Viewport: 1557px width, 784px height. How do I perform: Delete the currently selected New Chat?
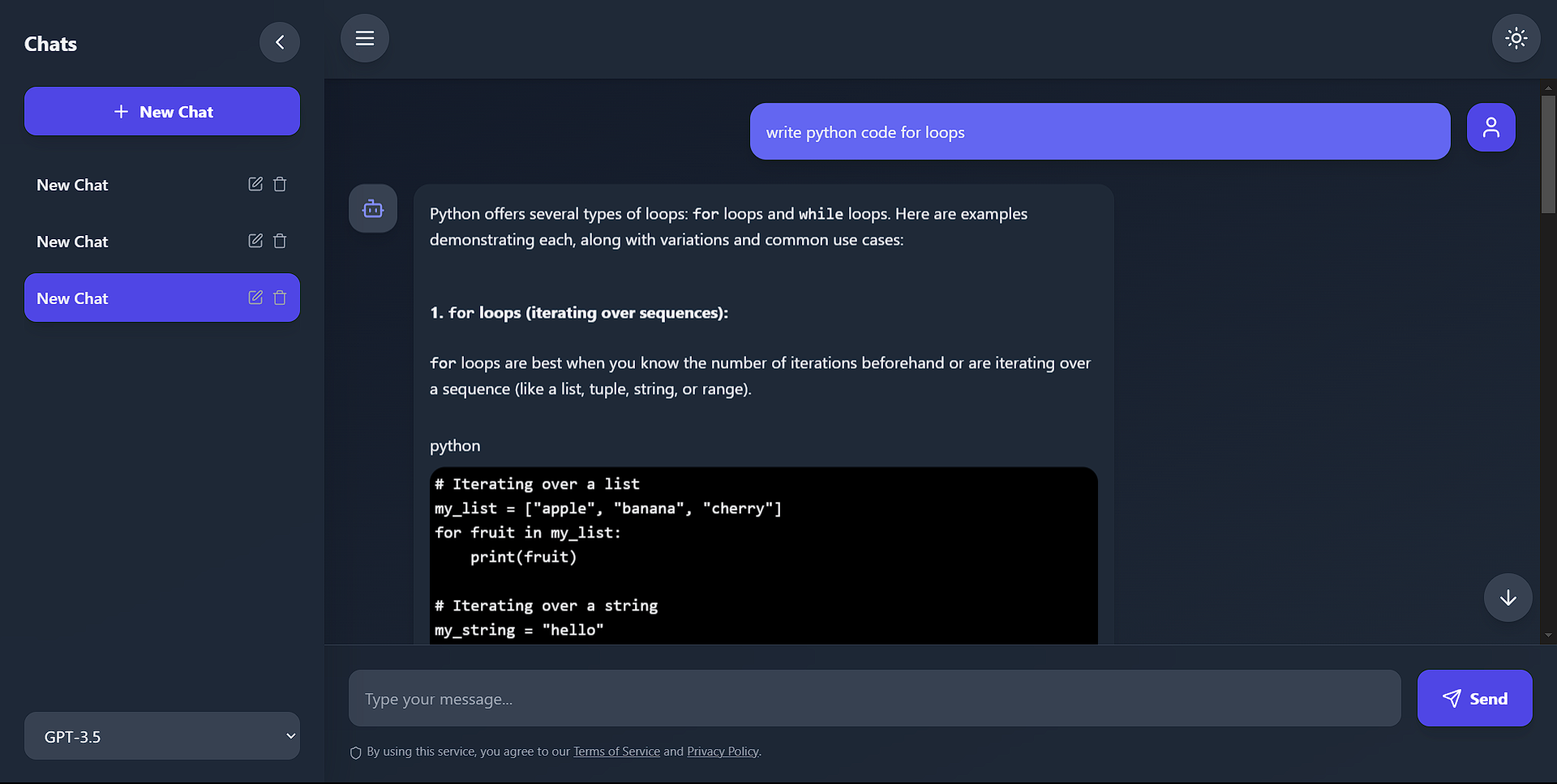pyautogui.click(x=280, y=298)
